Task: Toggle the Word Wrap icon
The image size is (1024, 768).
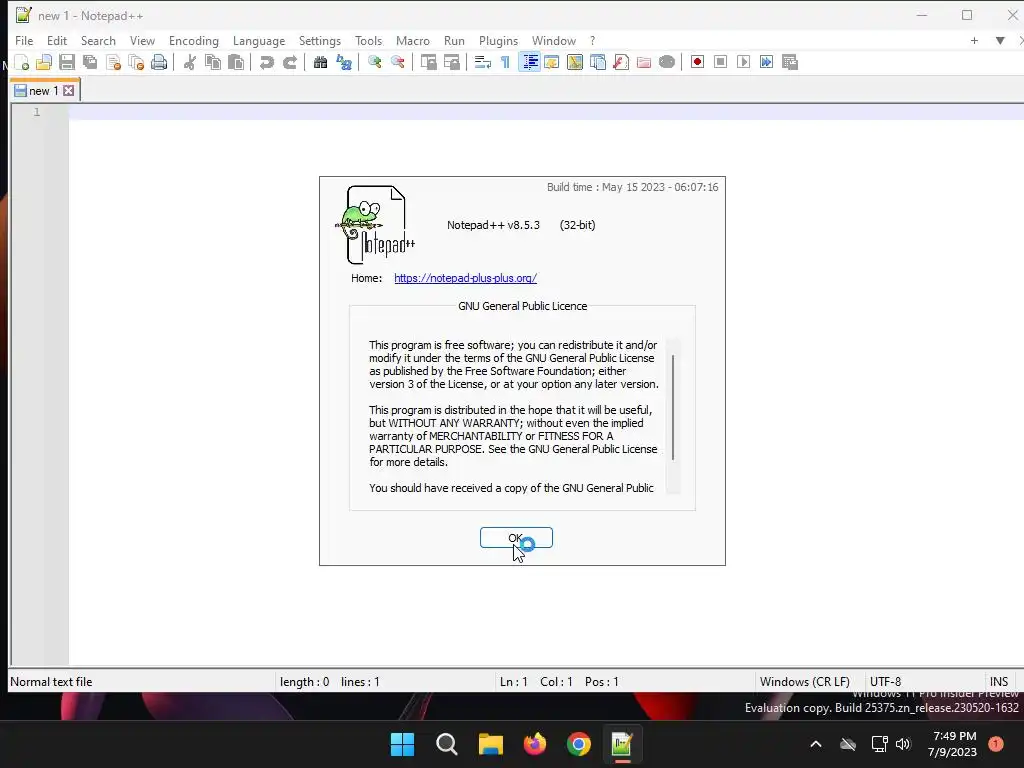Action: pos(483,62)
